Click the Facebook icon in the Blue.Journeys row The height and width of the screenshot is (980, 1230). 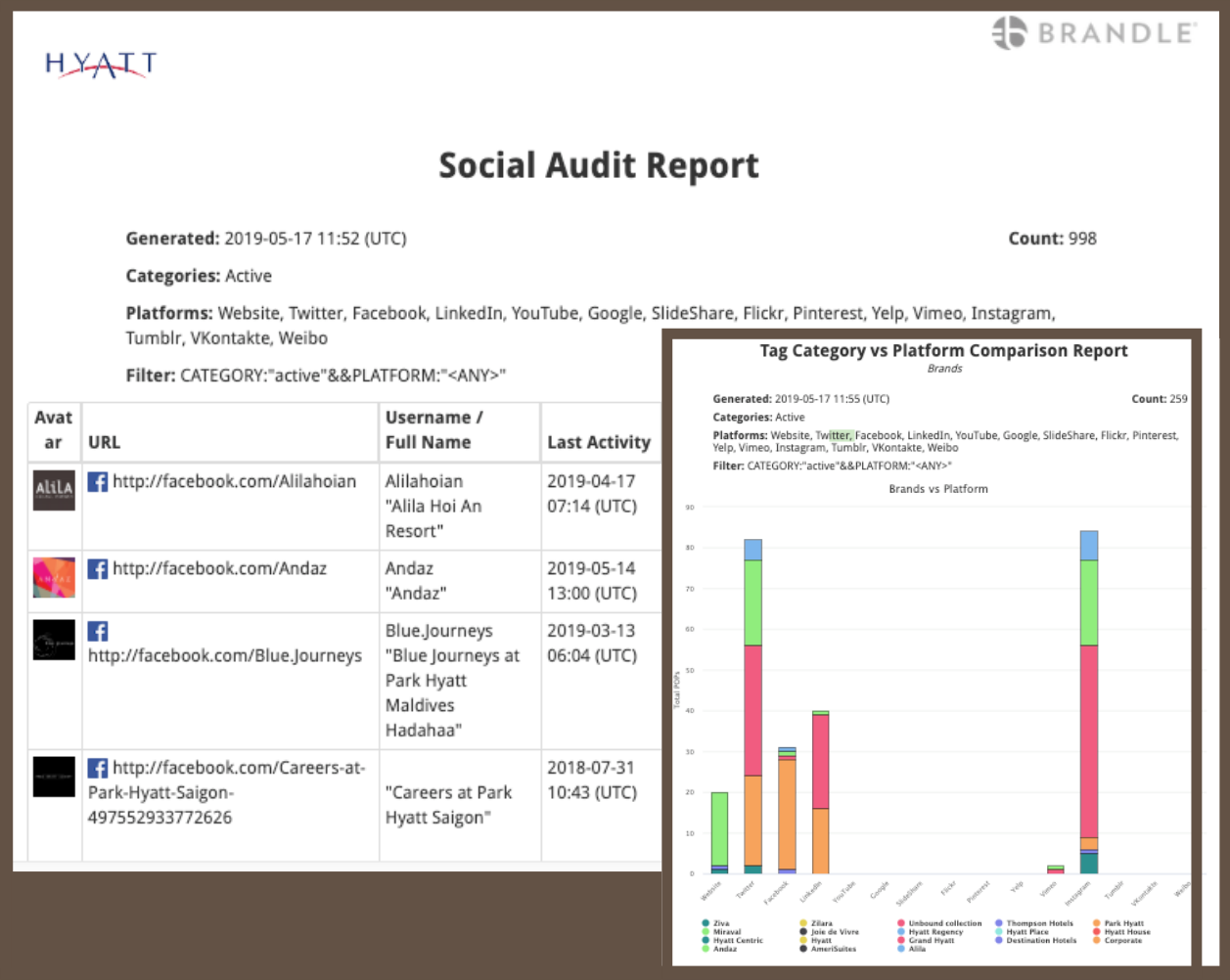click(98, 631)
